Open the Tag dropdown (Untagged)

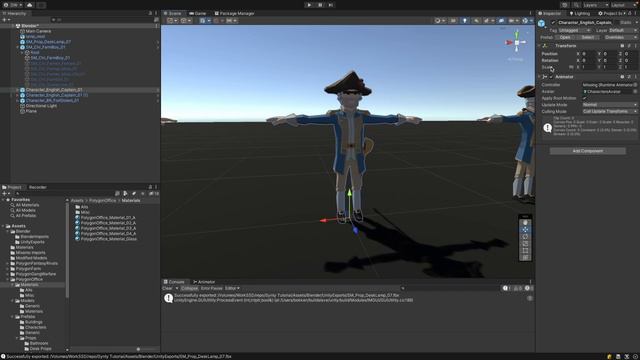point(574,30)
